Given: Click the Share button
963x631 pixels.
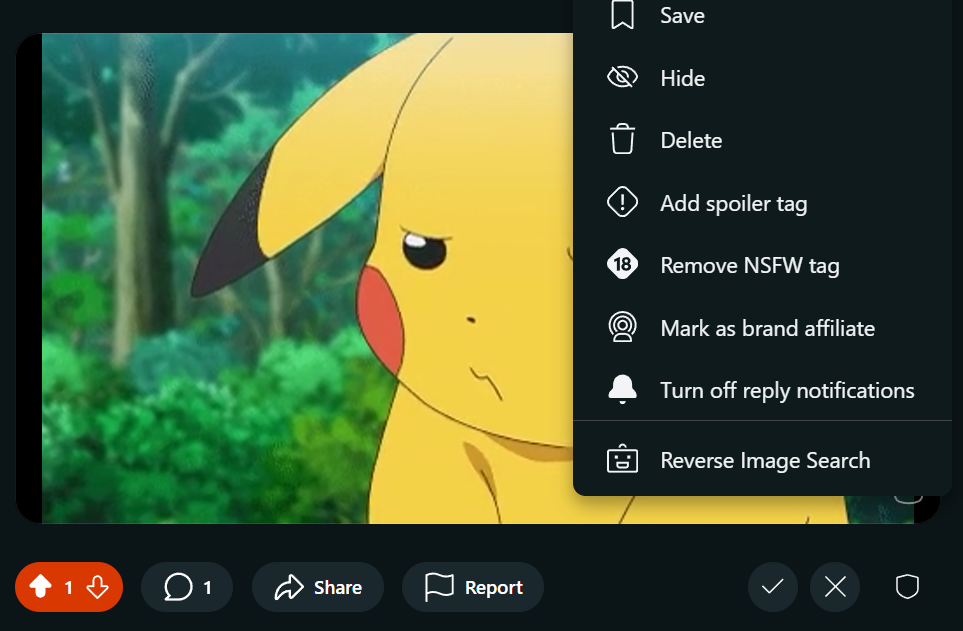Looking at the screenshot, I should point(318,587).
